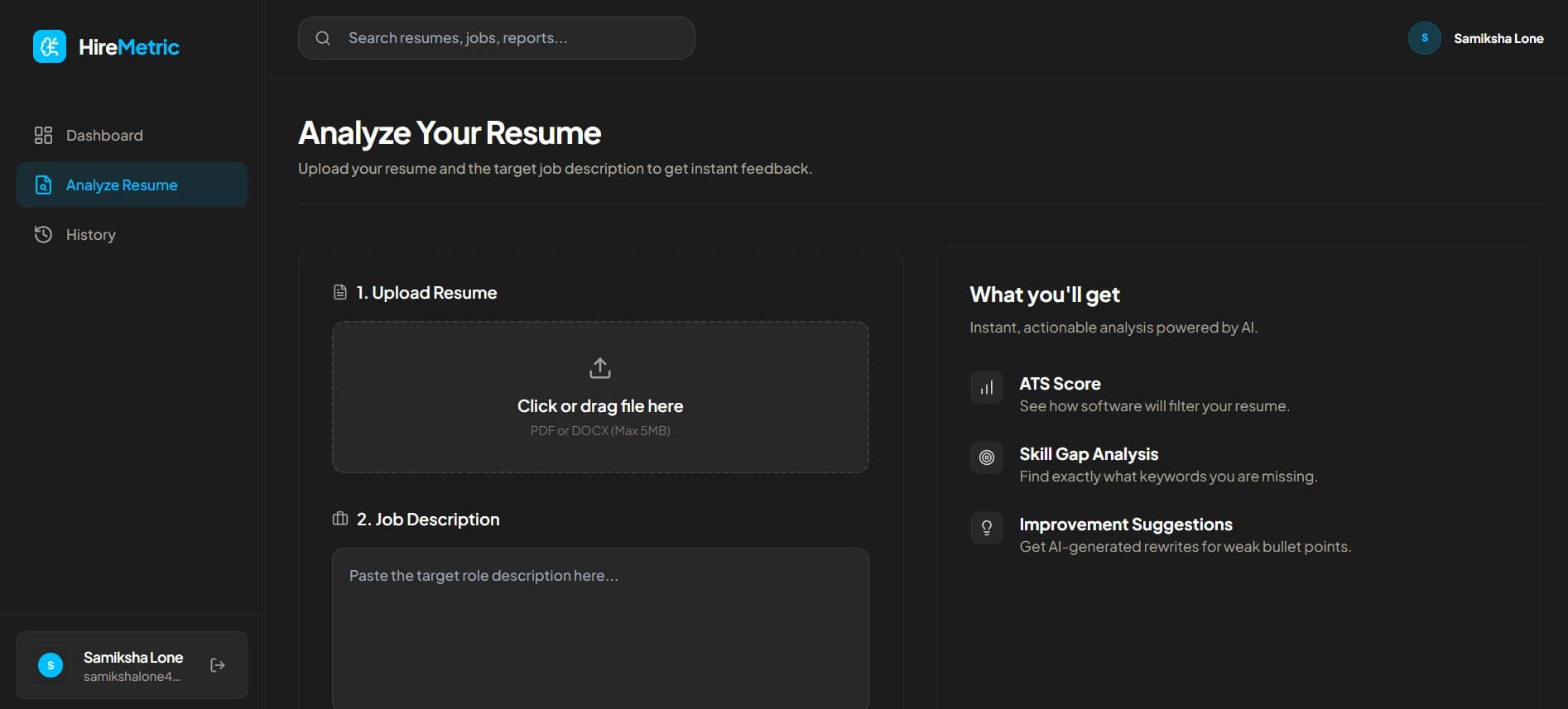The height and width of the screenshot is (709, 1568).
Task: Click the sidebar user avatar at bottom
Action: click(x=51, y=665)
